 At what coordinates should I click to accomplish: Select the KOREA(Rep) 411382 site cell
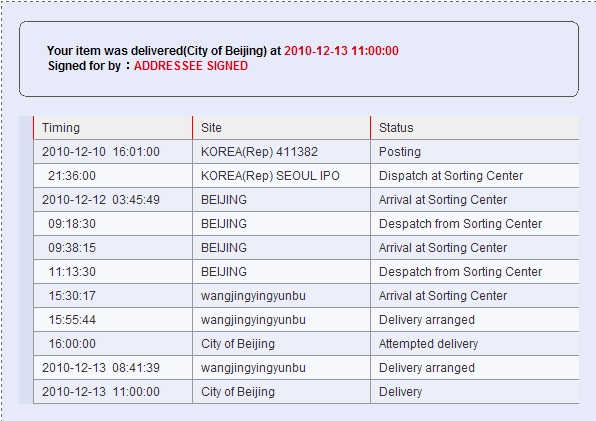[281, 152]
